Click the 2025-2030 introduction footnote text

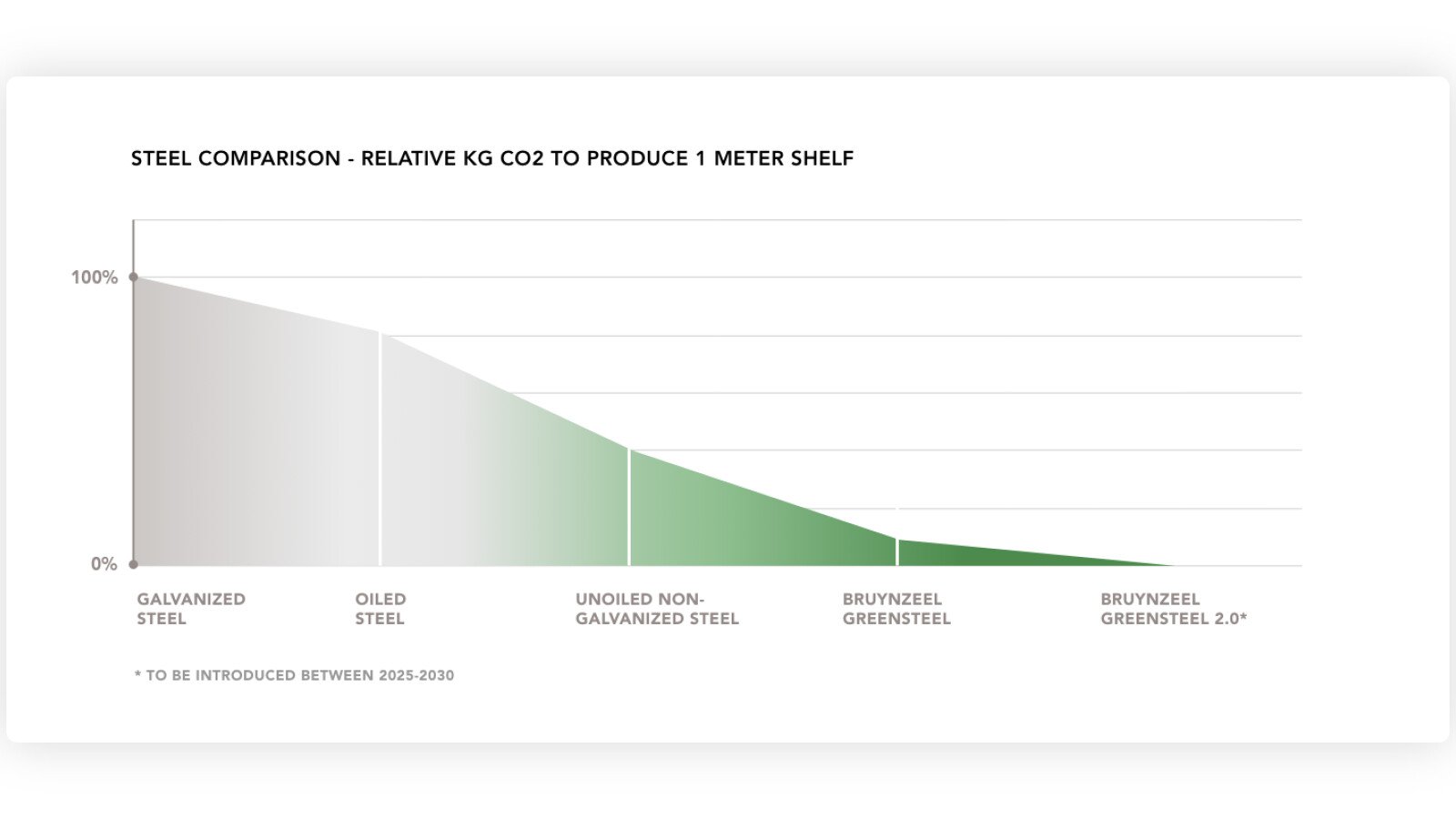coord(294,675)
